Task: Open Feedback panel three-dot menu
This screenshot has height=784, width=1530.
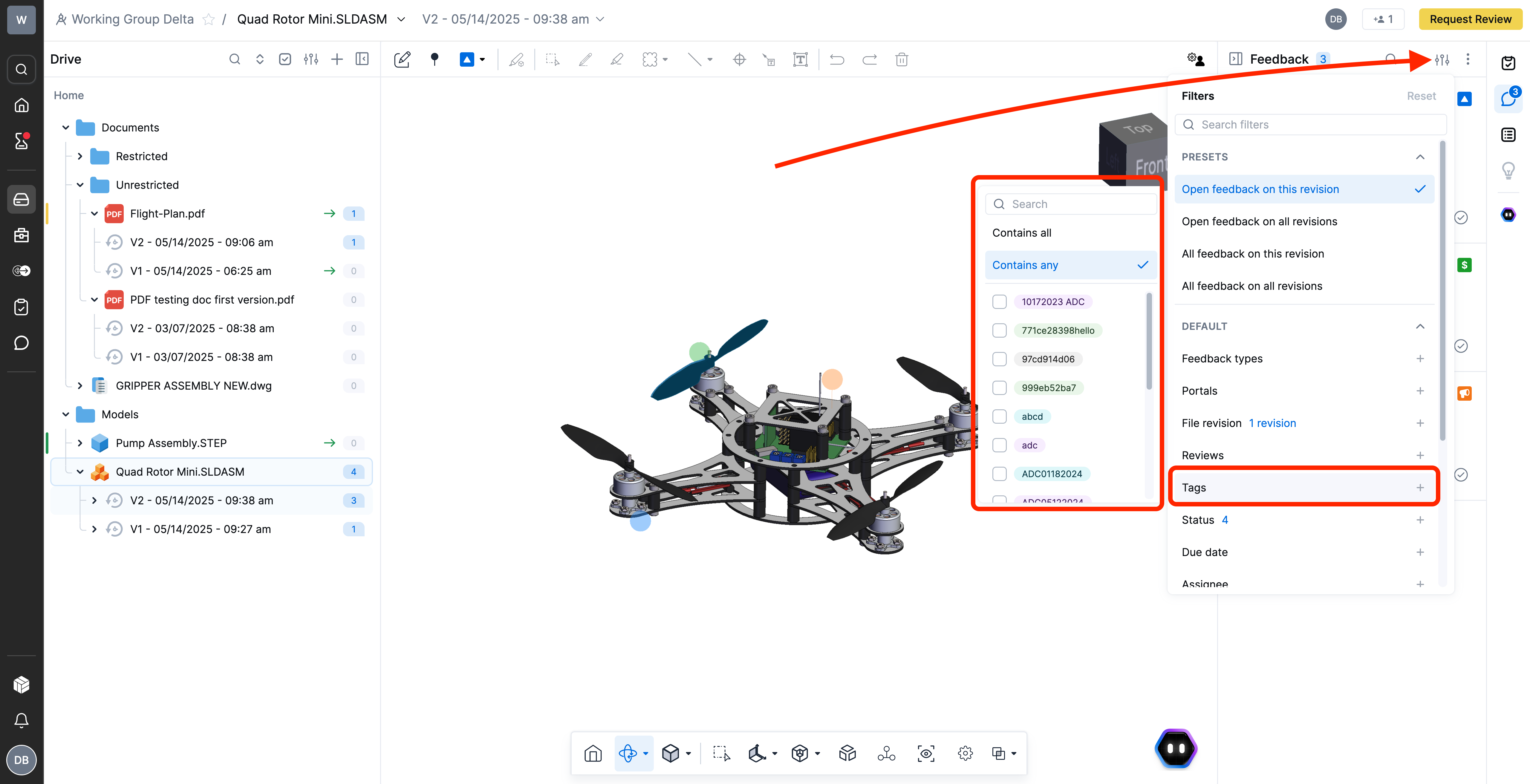Action: tap(1468, 59)
